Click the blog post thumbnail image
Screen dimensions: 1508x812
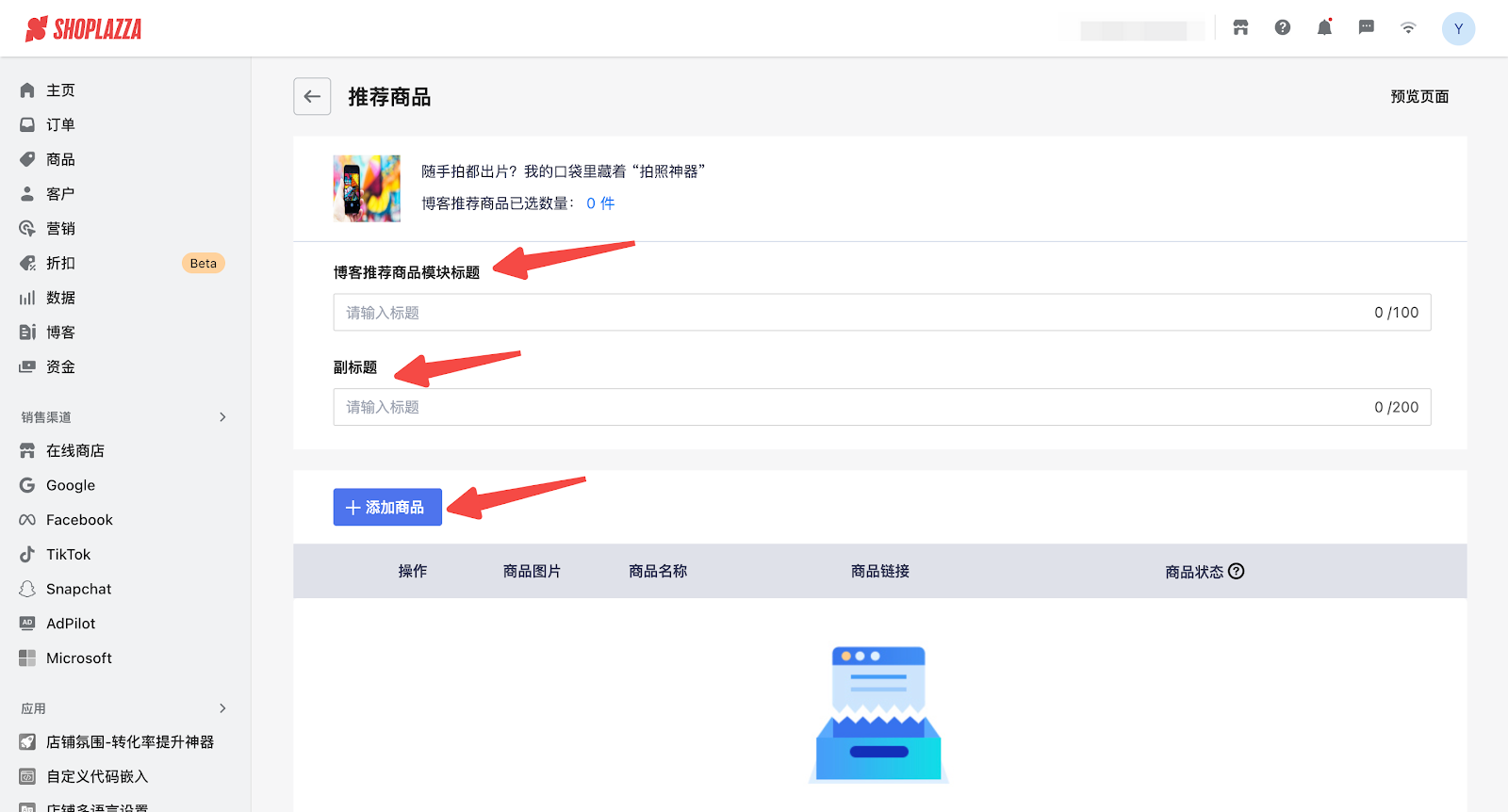pos(367,188)
